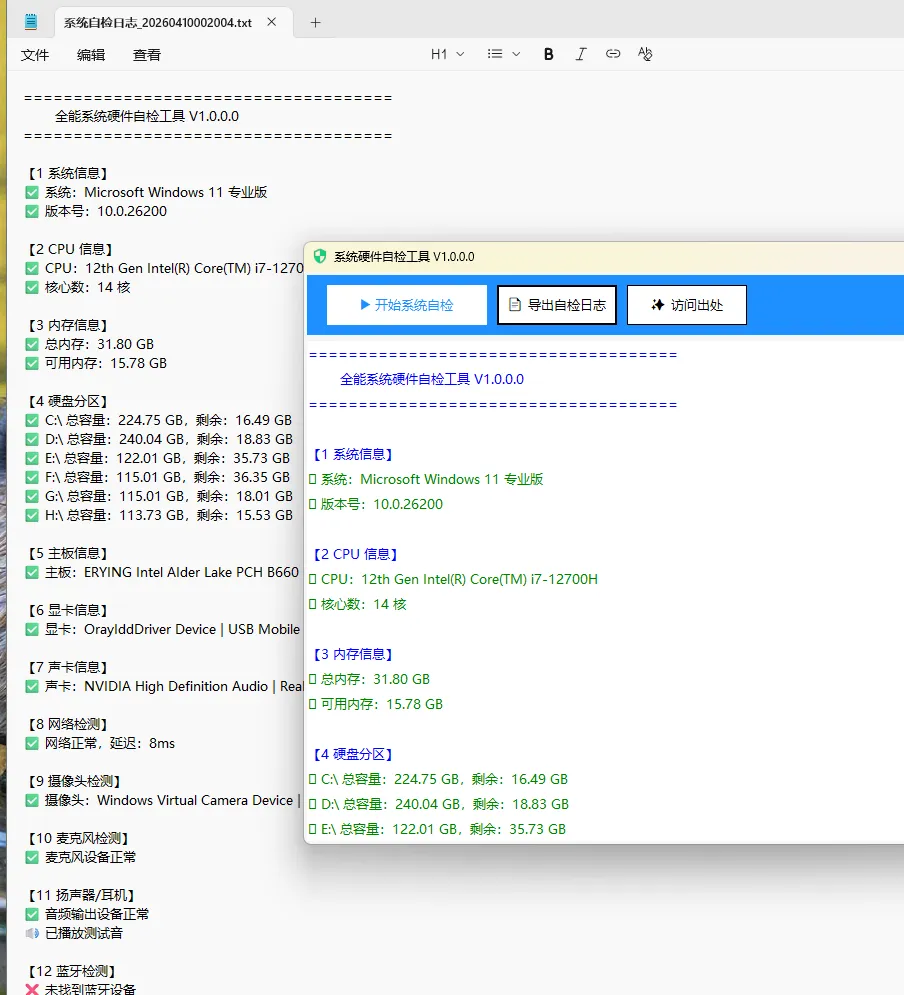Image resolution: width=904 pixels, height=995 pixels.
Task: Click green check beside H:\ 总容量 line
Action: tap(32, 516)
